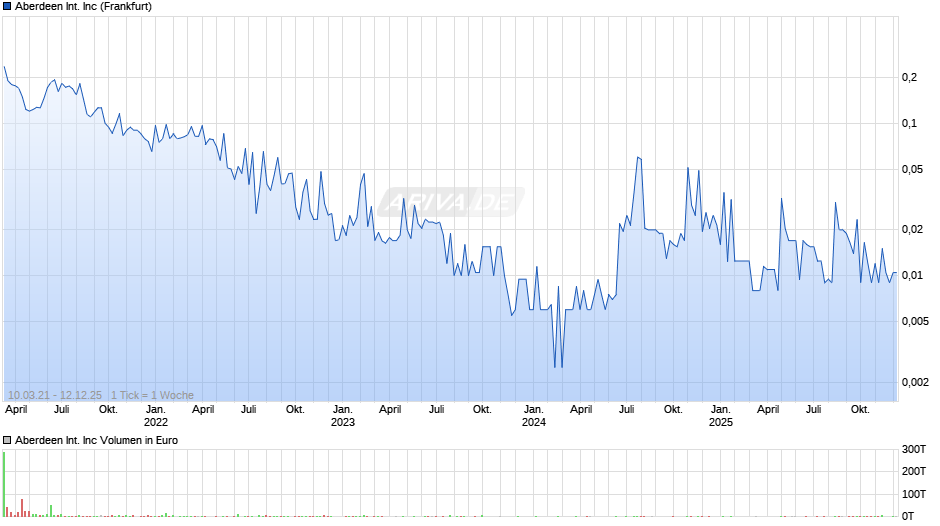Click the 300T volume axis label
Image resolution: width=940 pixels, height=526 pixels.
914,449
